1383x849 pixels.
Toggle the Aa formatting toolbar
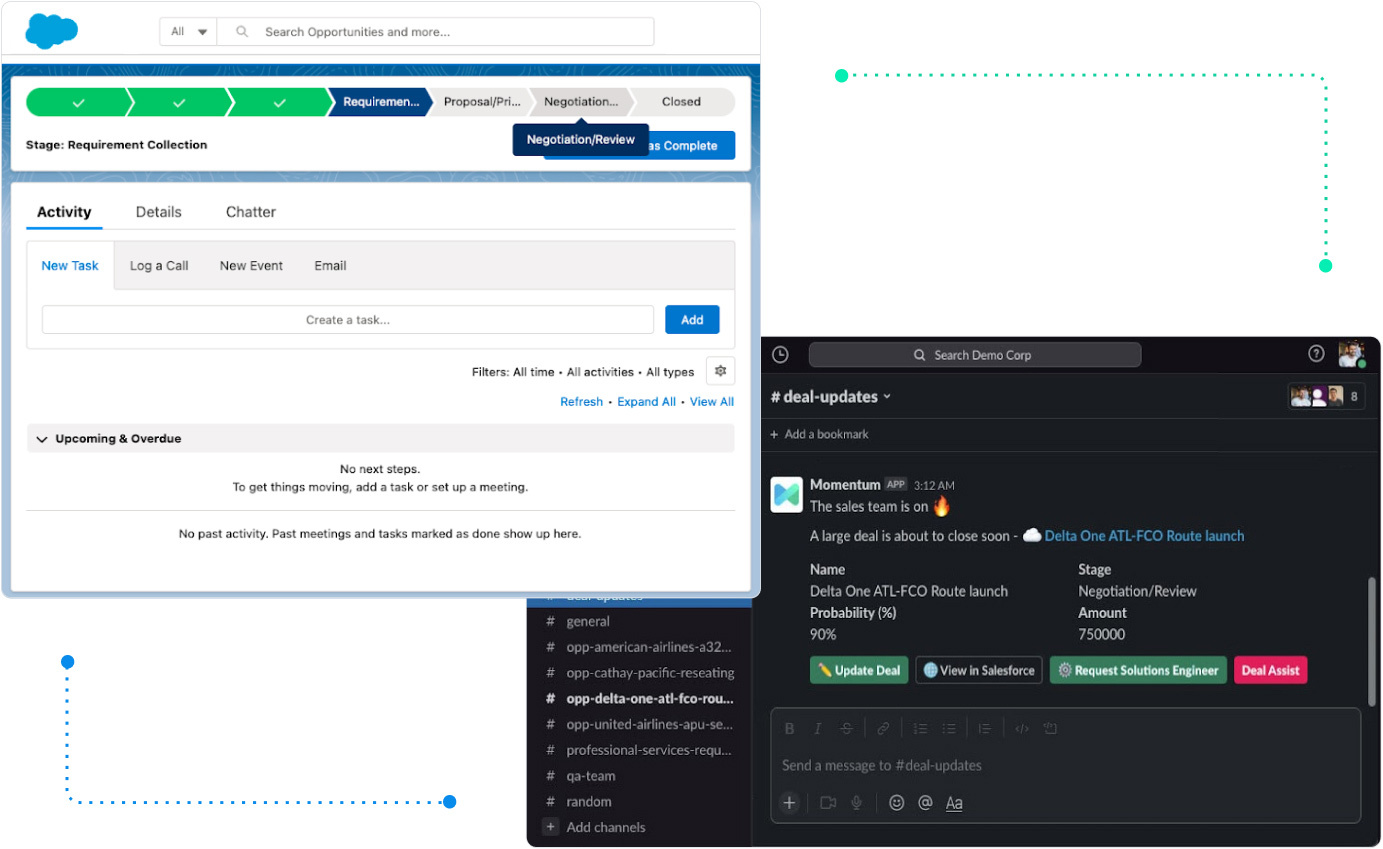[954, 803]
